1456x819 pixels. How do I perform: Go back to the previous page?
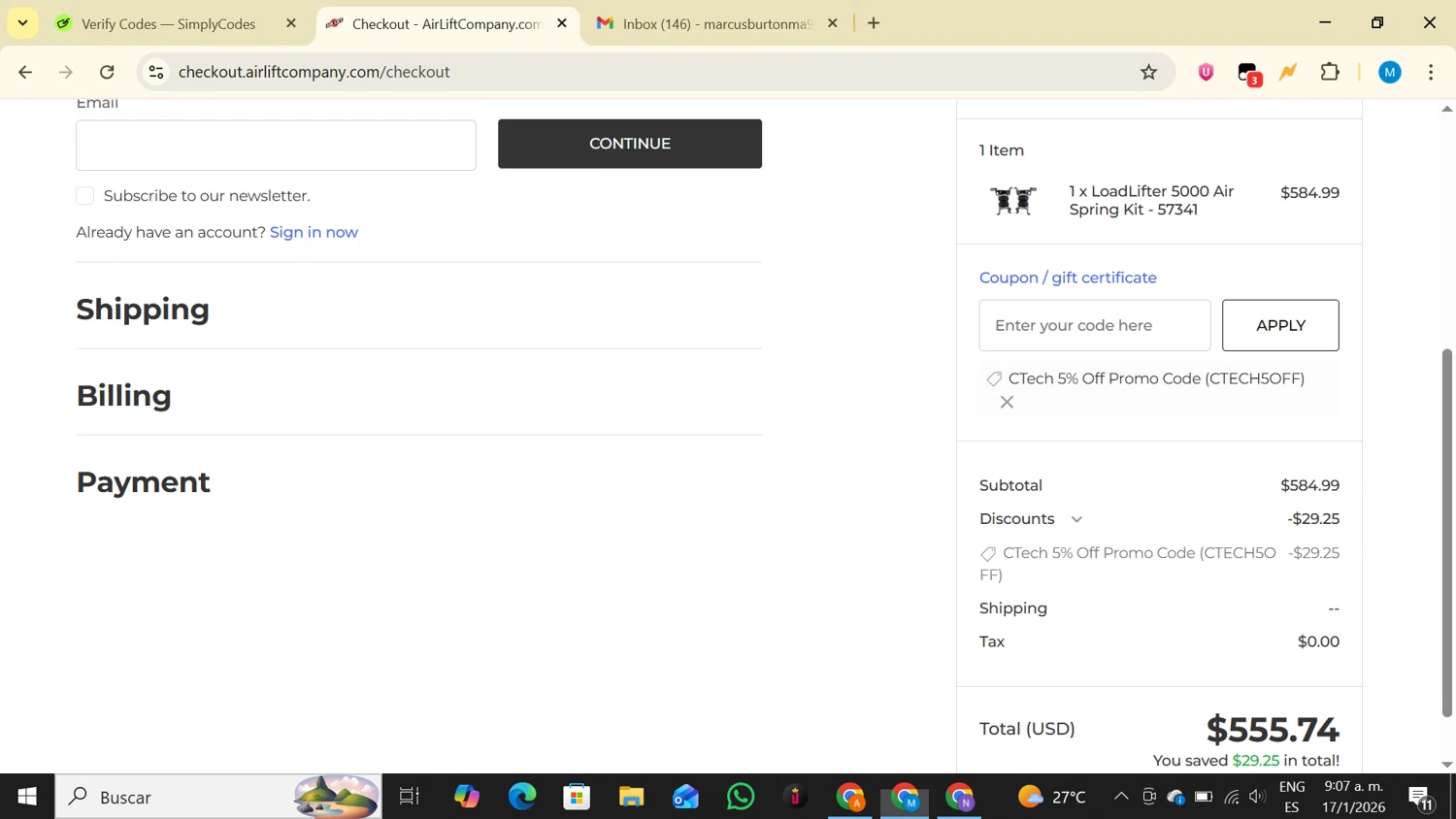click(26, 72)
